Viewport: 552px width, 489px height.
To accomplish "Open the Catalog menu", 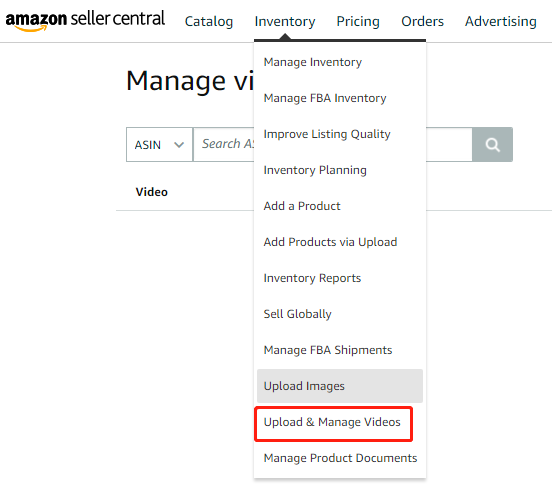I will pyautogui.click(x=209, y=21).
